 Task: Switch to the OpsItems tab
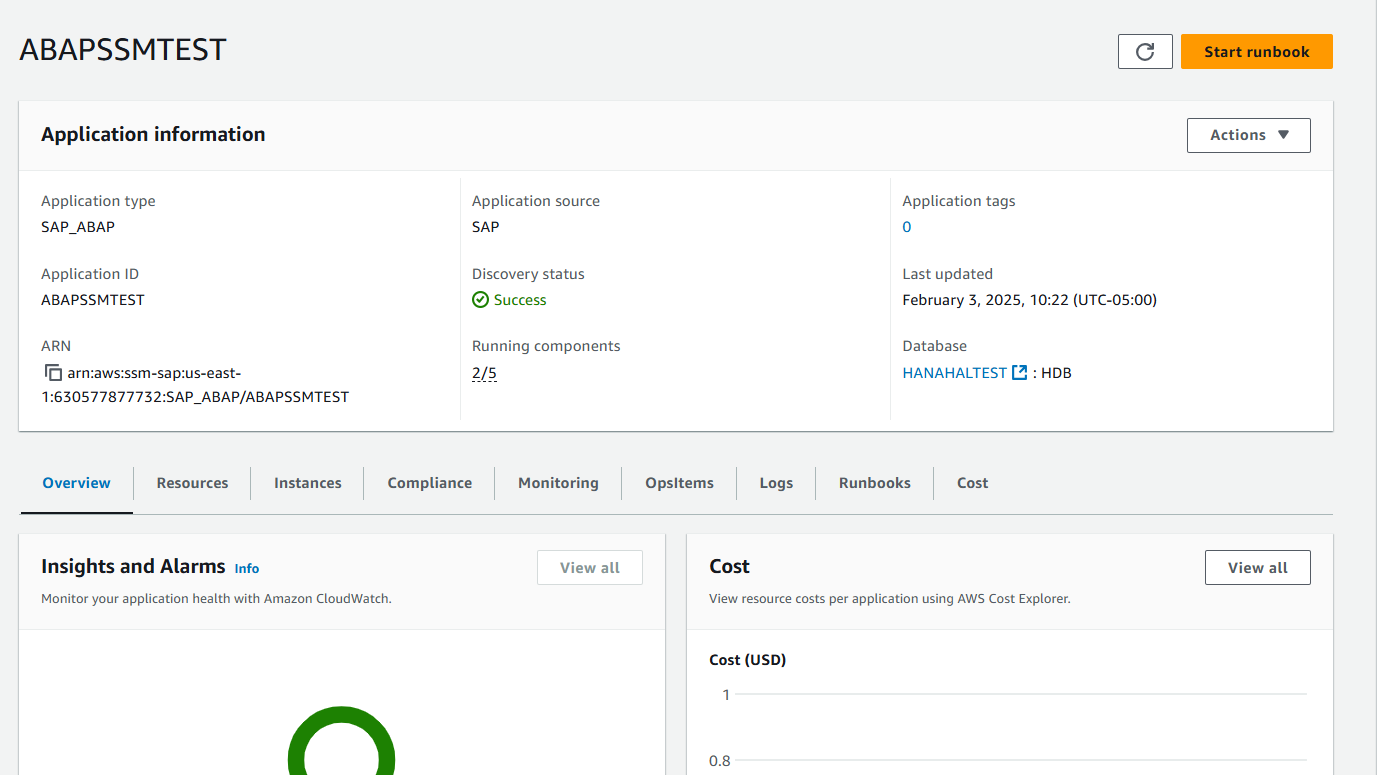(679, 483)
